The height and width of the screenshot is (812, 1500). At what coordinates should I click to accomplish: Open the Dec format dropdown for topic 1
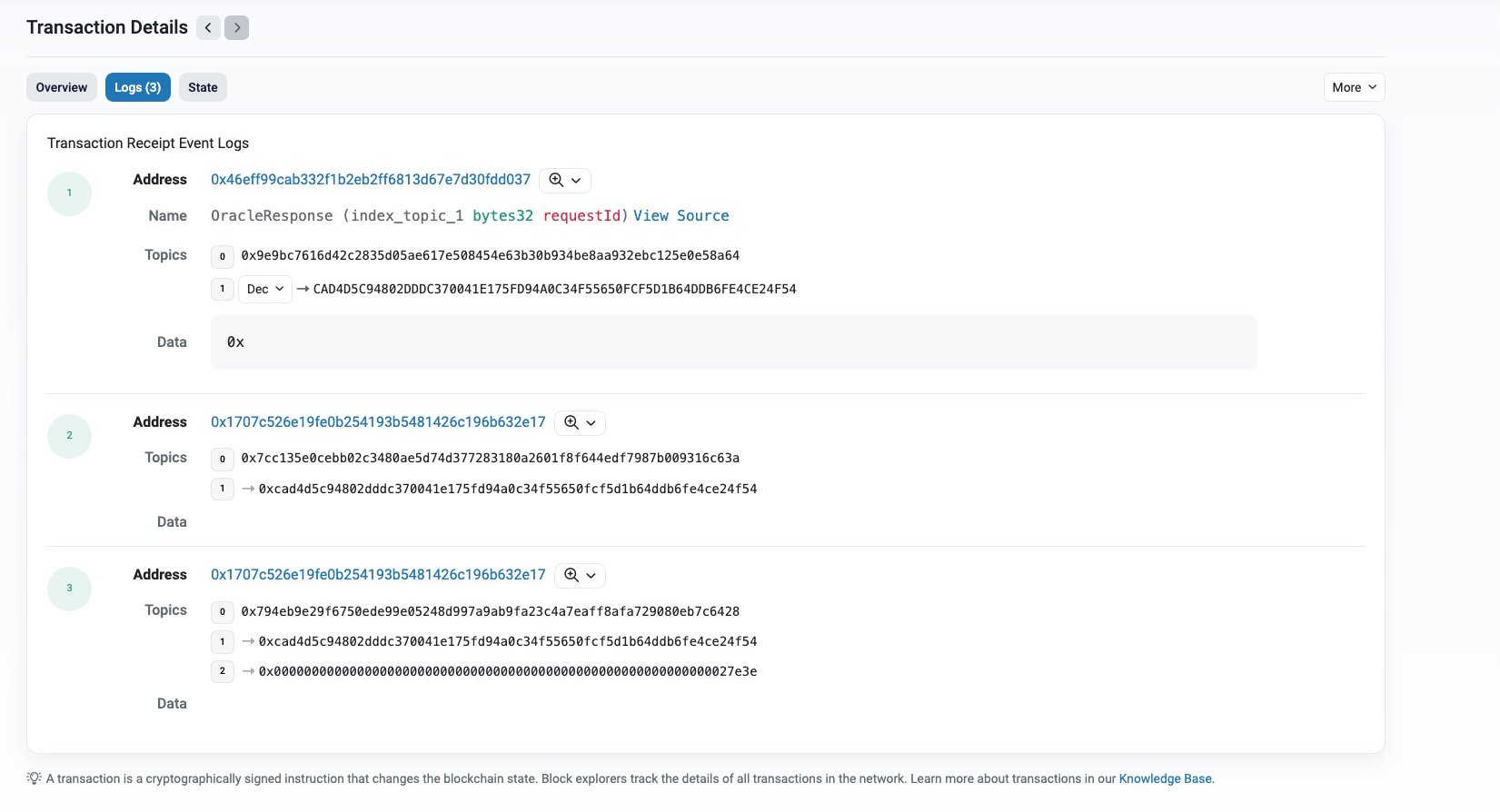tap(265, 289)
